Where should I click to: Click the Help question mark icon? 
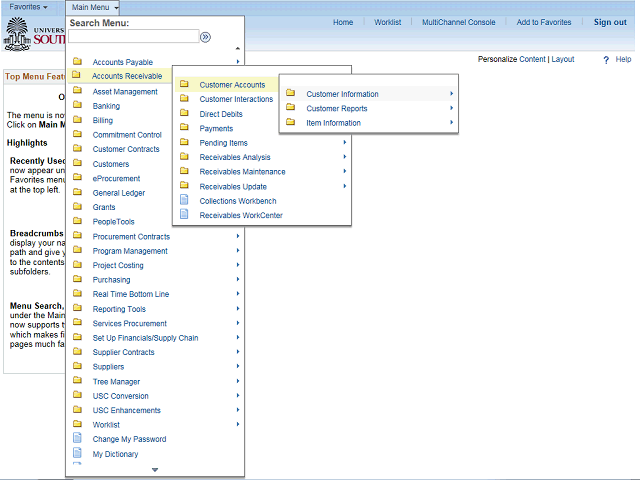[606, 60]
